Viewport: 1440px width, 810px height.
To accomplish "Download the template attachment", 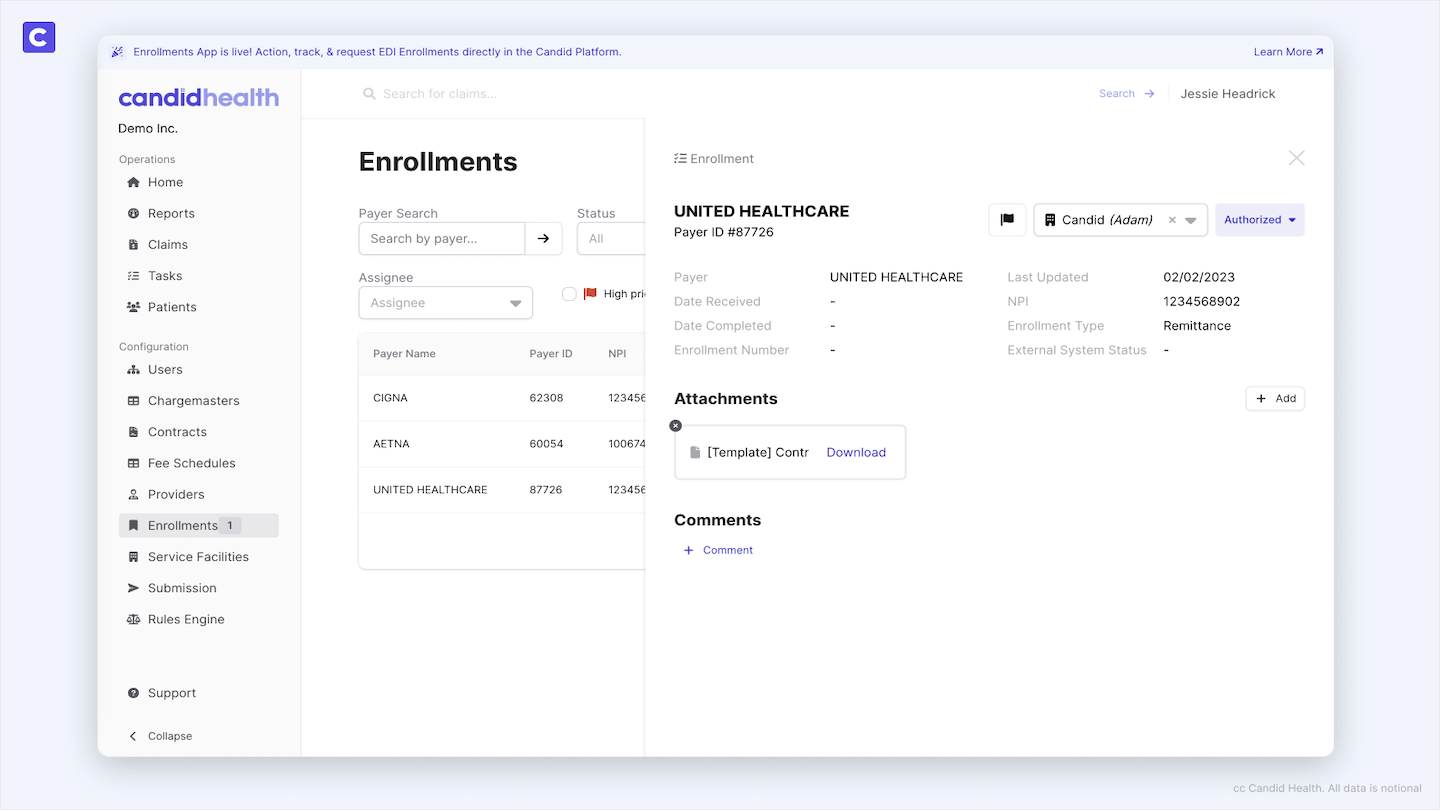I will tap(856, 453).
